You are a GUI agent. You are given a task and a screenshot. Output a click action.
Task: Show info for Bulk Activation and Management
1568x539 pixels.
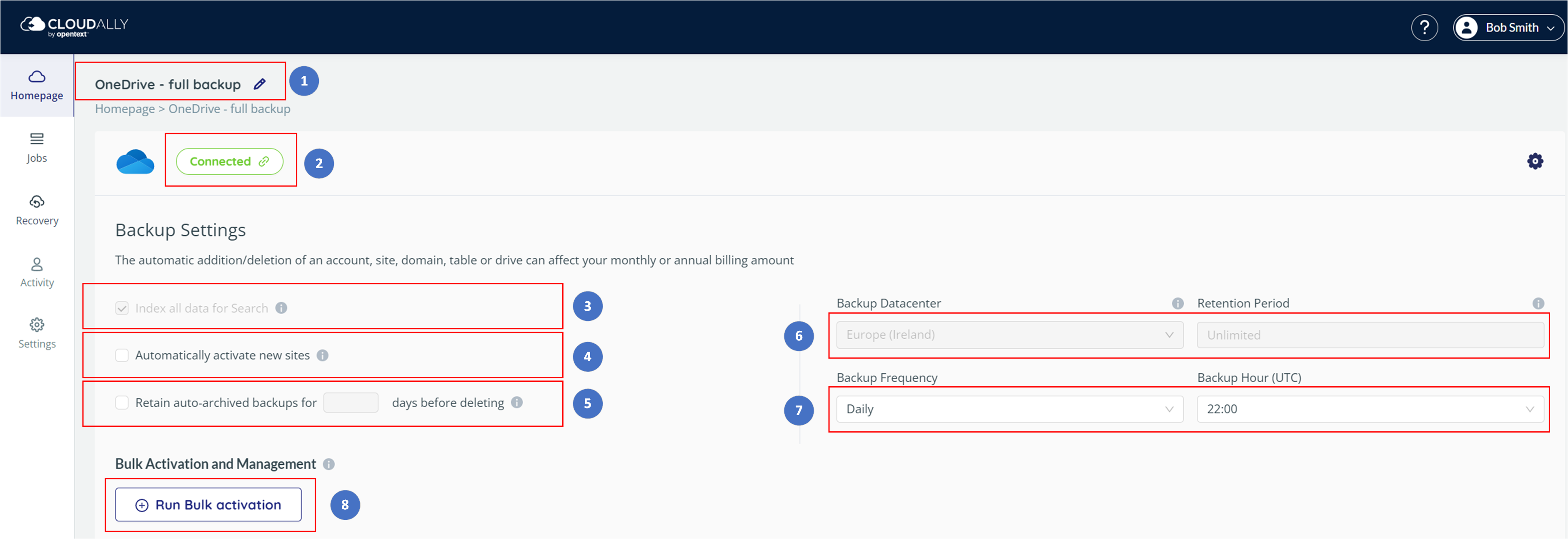pyautogui.click(x=329, y=465)
